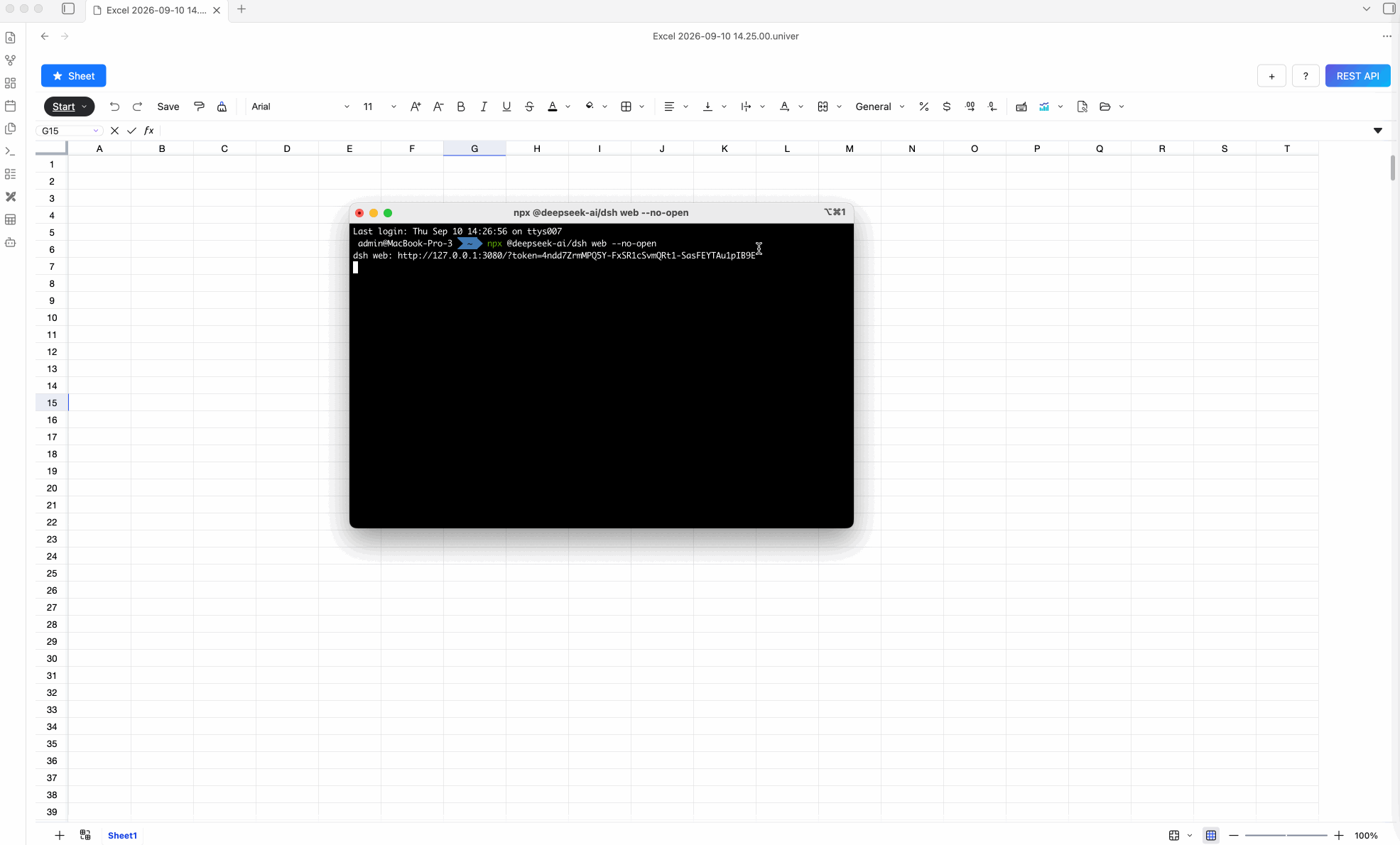Viewport: 1400px width, 845px height.
Task: Apply percent format to selection
Action: tap(924, 107)
